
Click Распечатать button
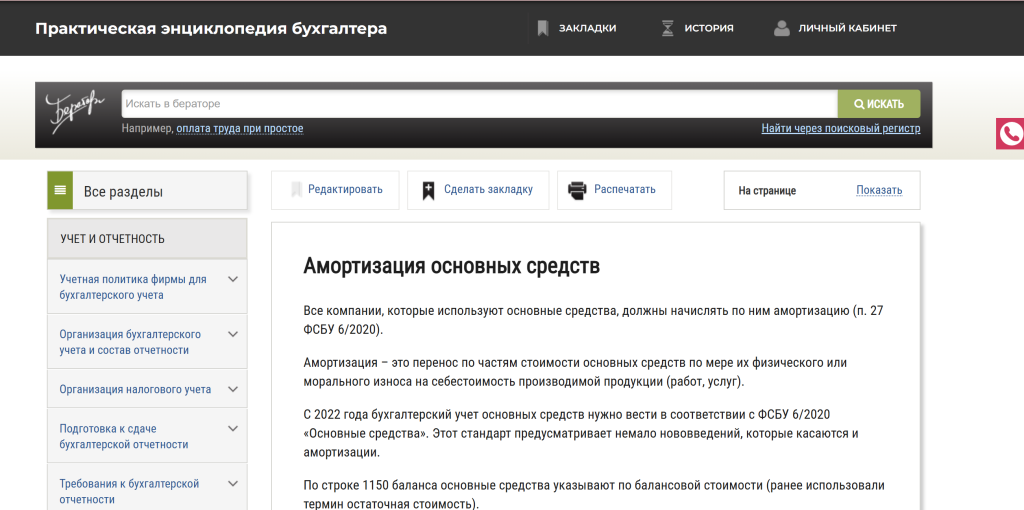tap(614, 190)
